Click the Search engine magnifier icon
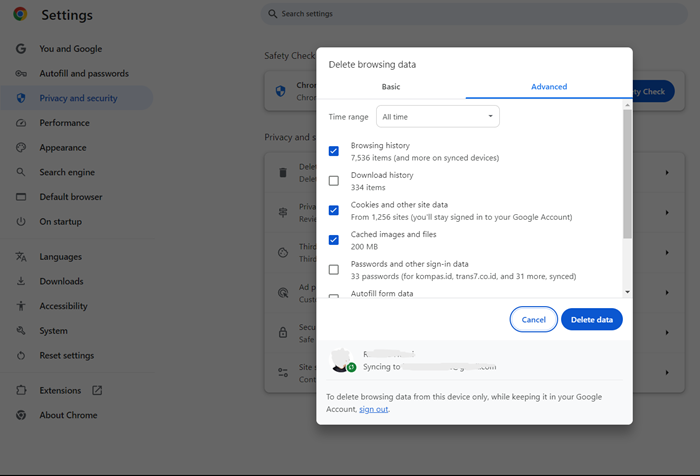700x476 pixels. pos(21,172)
